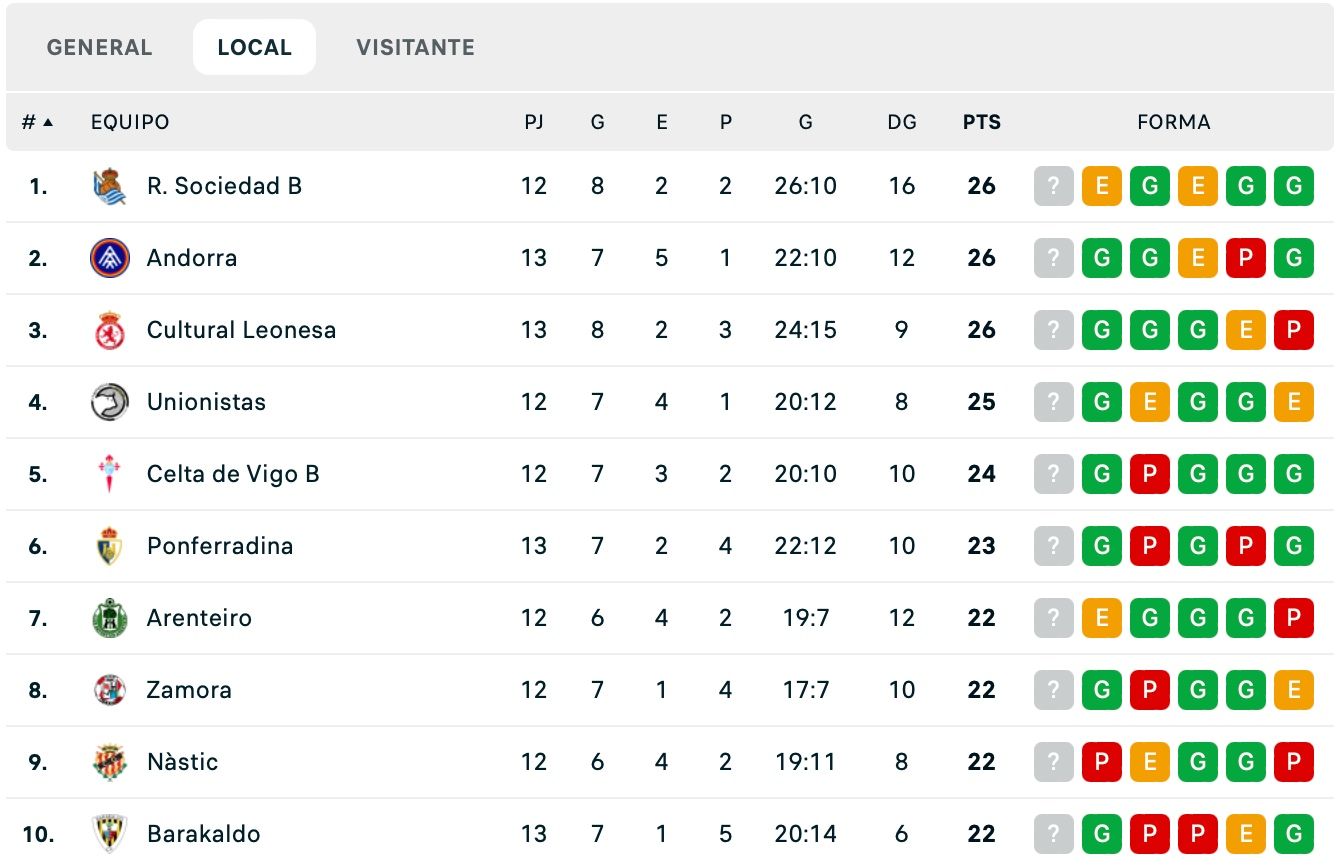Image resolution: width=1338 pixels, height=868 pixels.
Task: Open Zamora's pending fixture indicator
Action: [x=1053, y=690]
